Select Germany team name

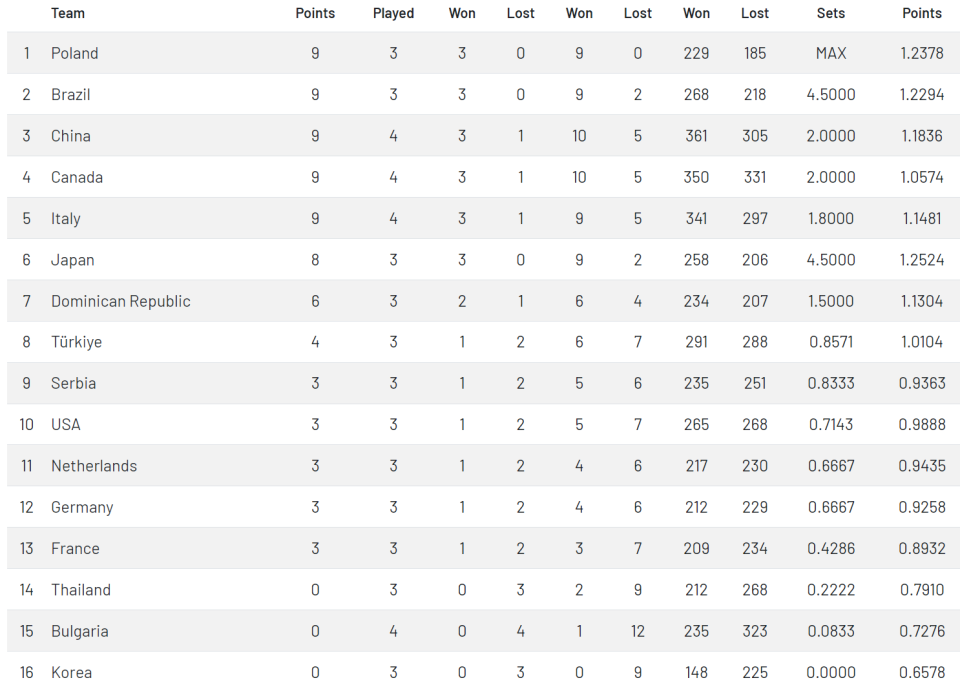[x=82, y=507]
